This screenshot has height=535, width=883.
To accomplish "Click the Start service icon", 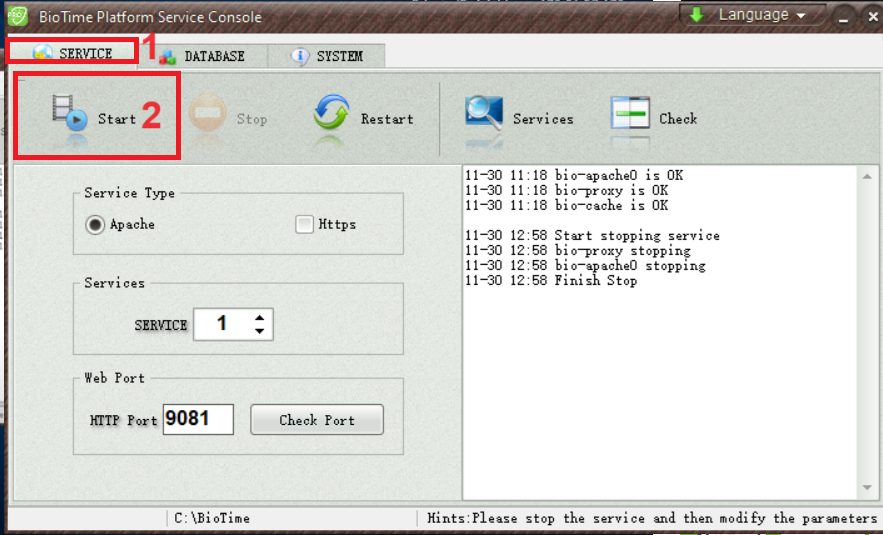I will point(70,116).
